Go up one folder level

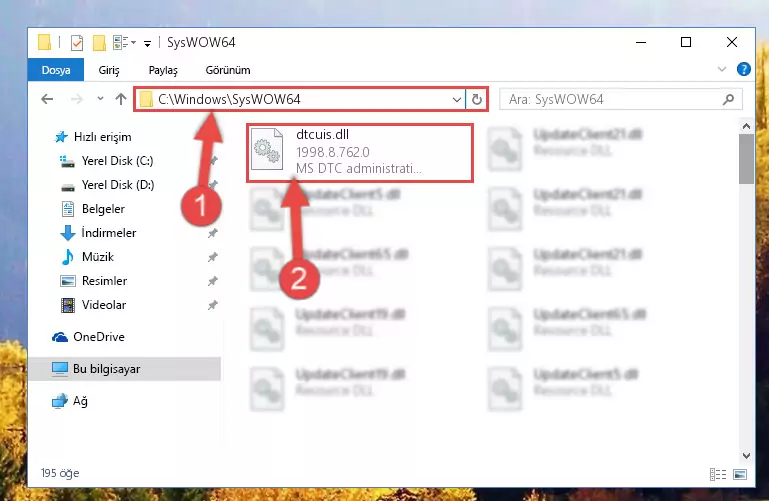coord(121,100)
